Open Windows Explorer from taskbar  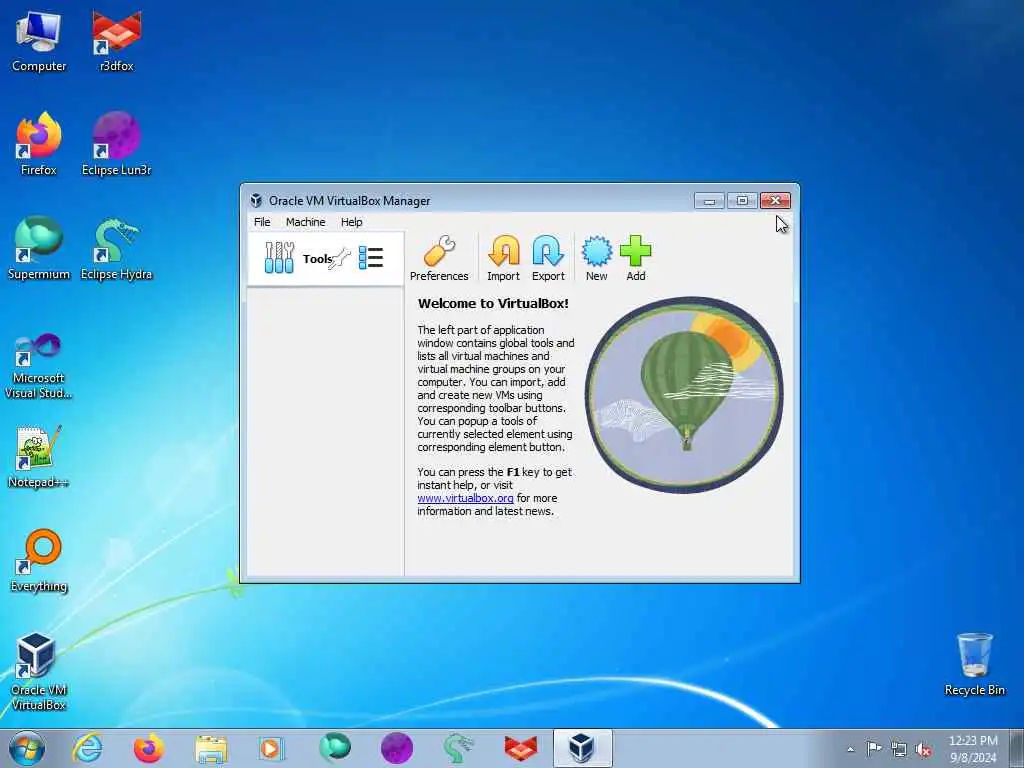(x=211, y=748)
